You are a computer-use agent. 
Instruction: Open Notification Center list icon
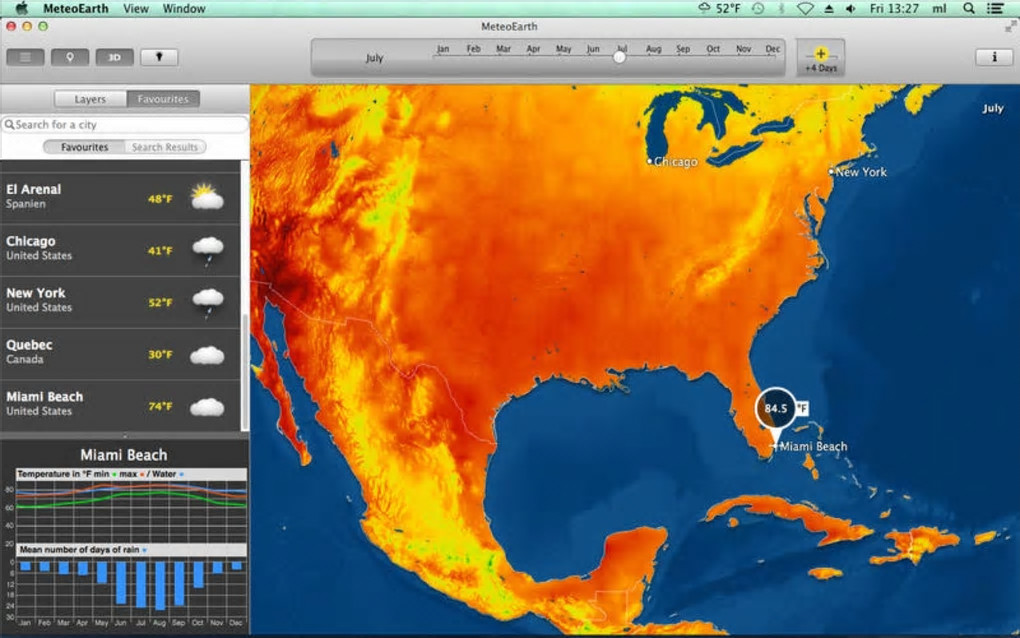pos(995,8)
